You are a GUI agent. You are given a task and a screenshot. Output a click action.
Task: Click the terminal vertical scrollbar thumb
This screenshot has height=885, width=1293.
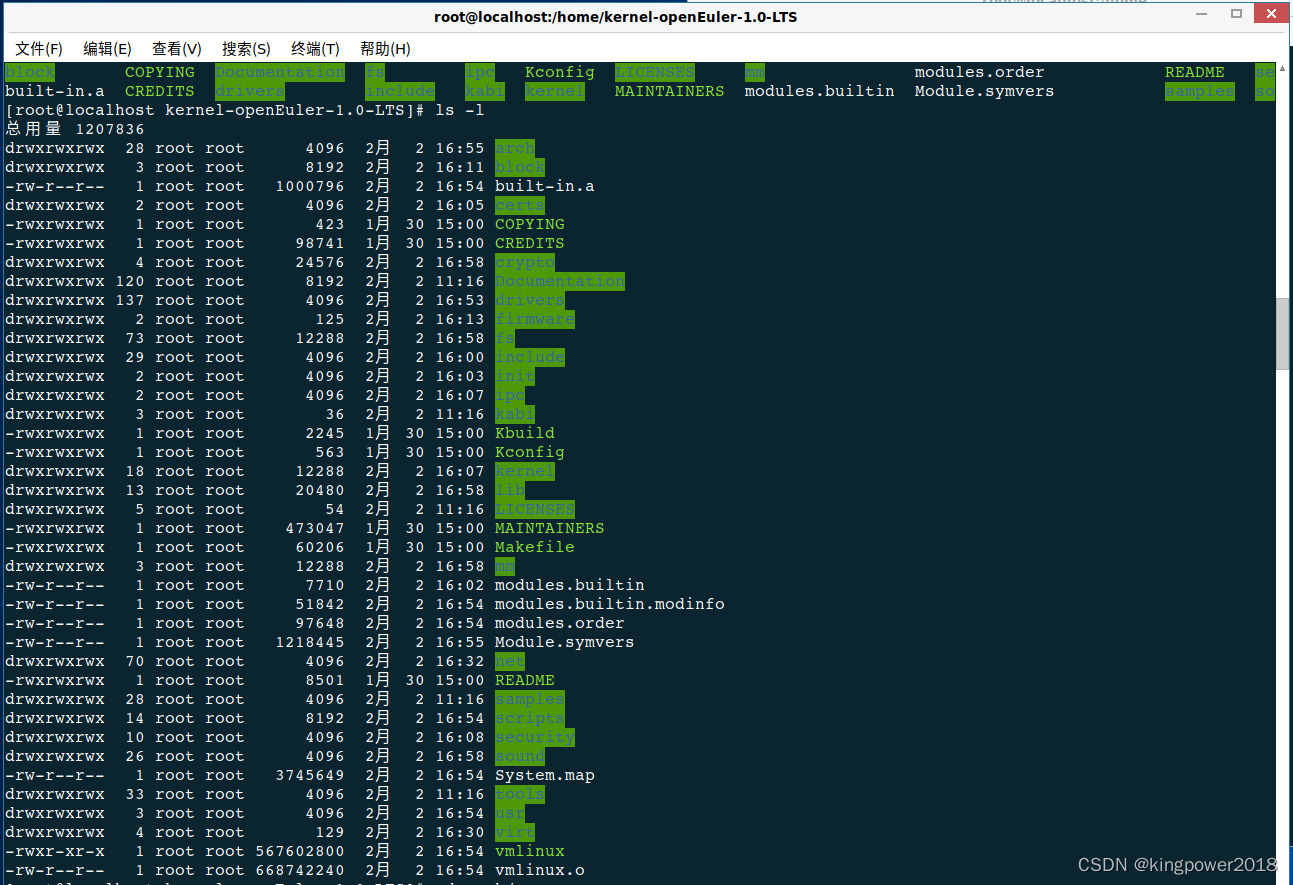(1283, 334)
